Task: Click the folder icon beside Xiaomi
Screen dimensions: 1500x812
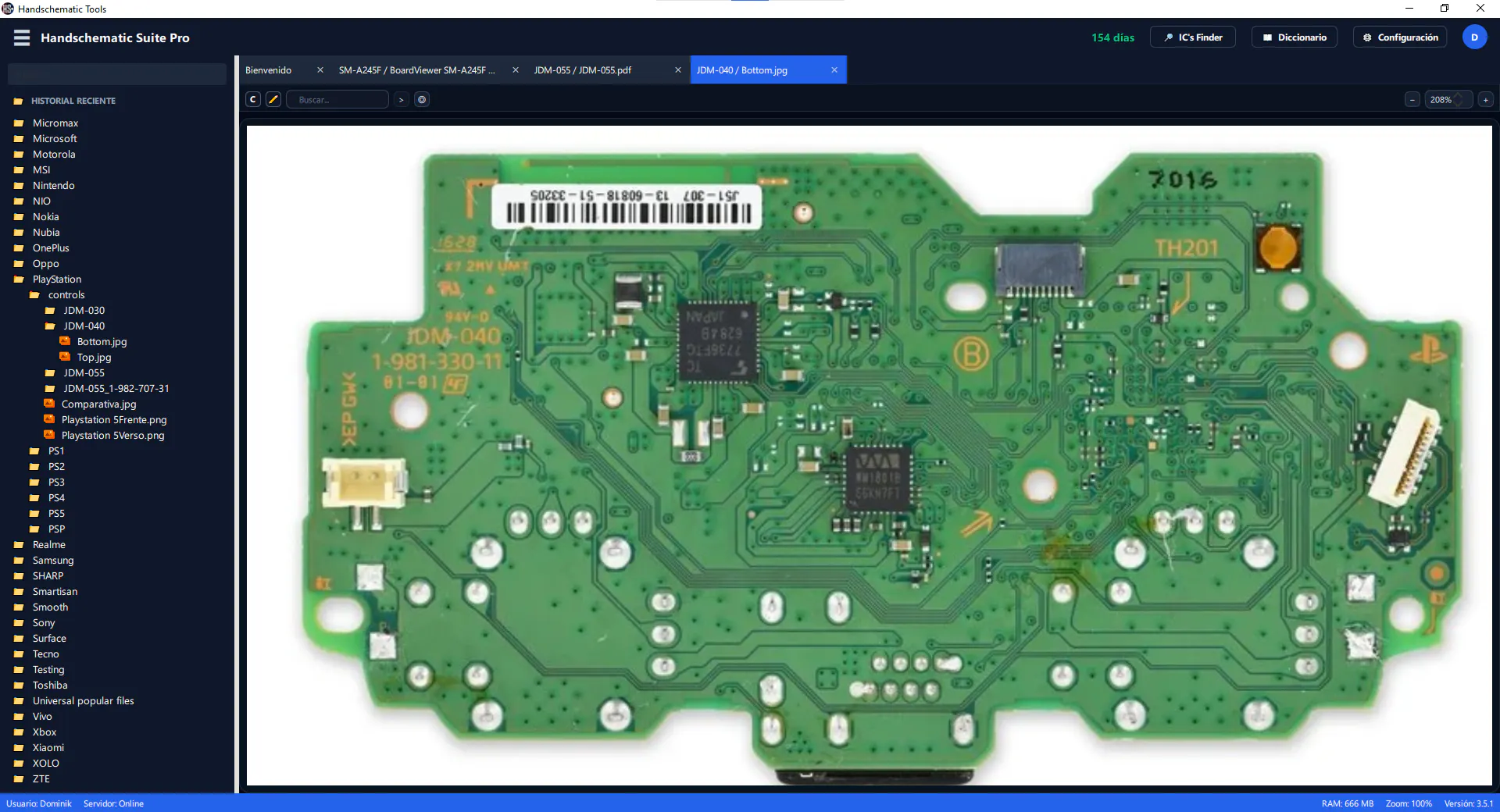Action: coord(19,748)
